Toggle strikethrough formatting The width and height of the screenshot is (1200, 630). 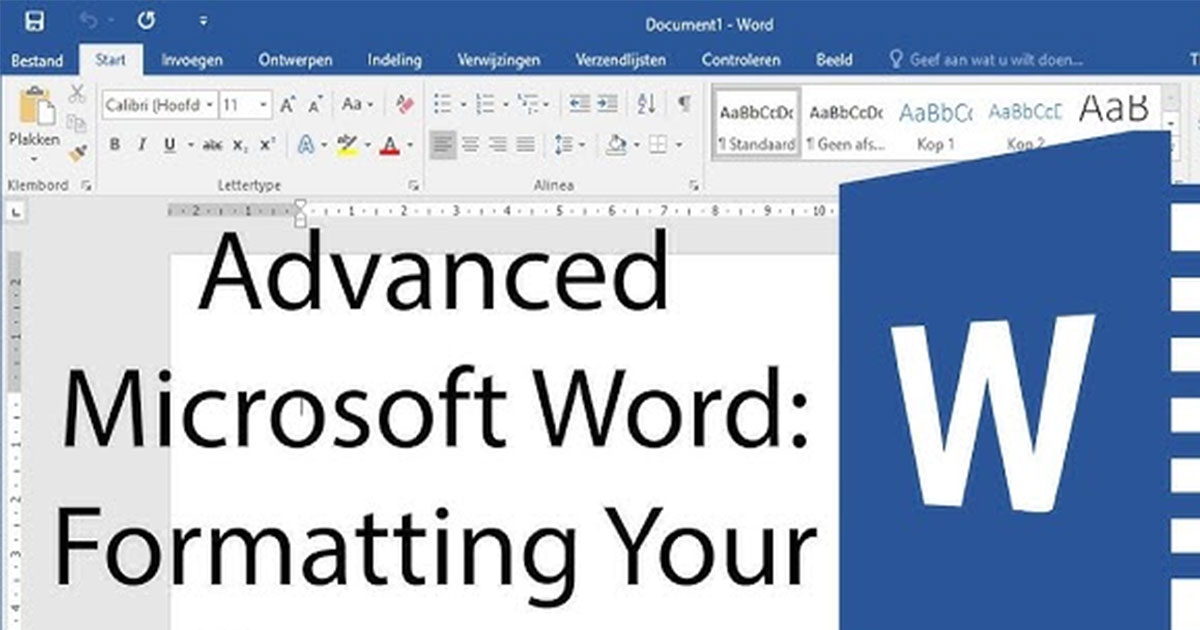coord(212,145)
